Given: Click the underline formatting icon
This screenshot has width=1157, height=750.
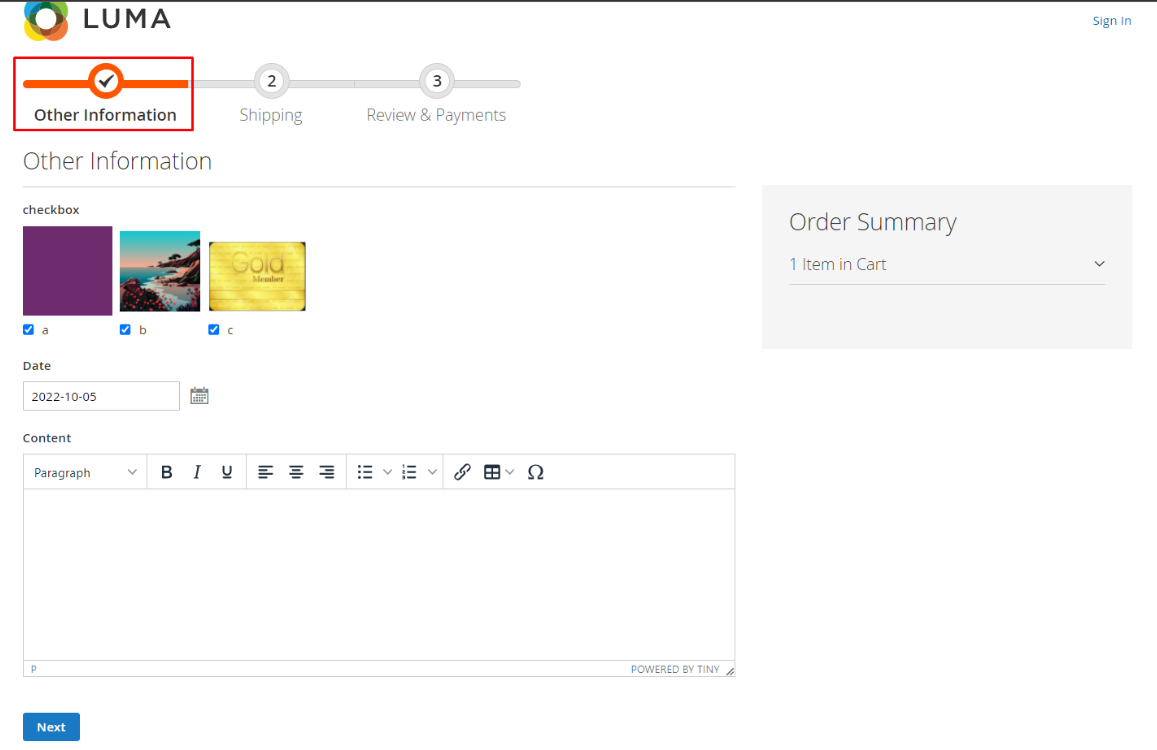Looking at the screenshot, I should click(227, 472).
